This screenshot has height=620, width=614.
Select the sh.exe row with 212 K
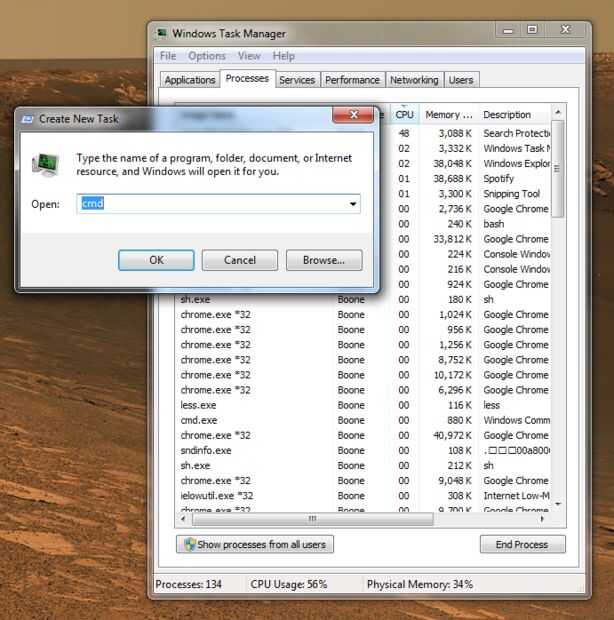pyautogui.click(x=363, y=465)
